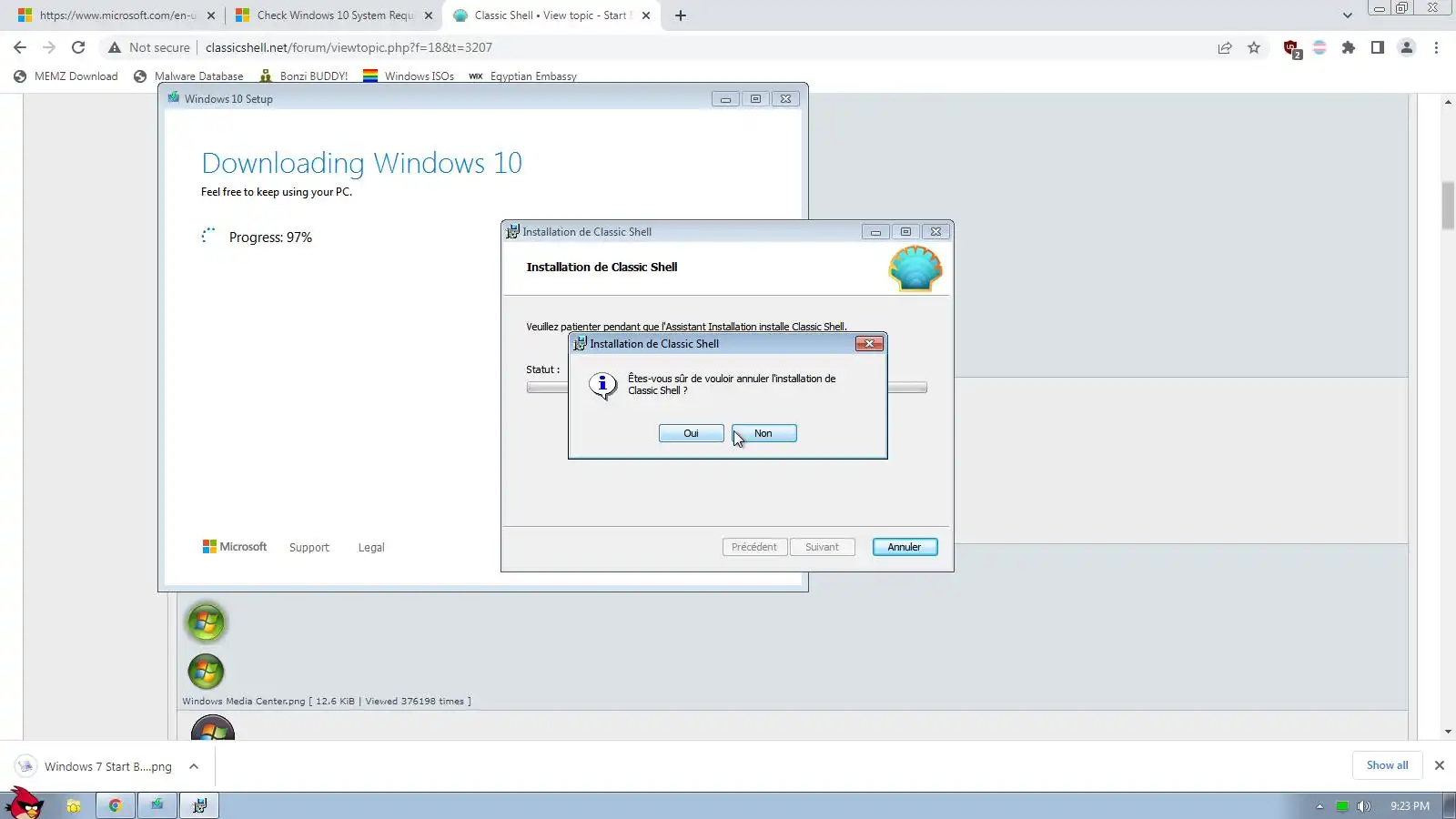The height and width of the screenshot is (819, 1456).
Task: Minimize the Windows 10 Setup window
Action: [725, 99]
